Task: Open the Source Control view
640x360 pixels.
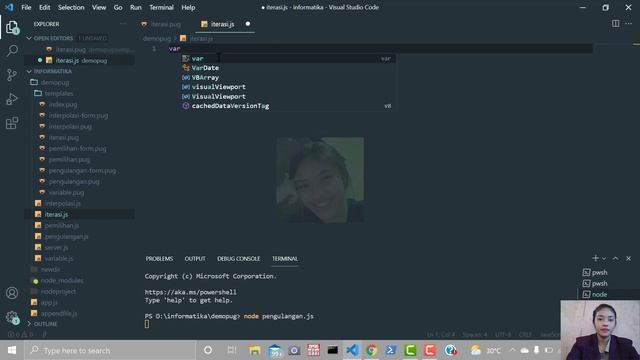Action: [12, 75]
